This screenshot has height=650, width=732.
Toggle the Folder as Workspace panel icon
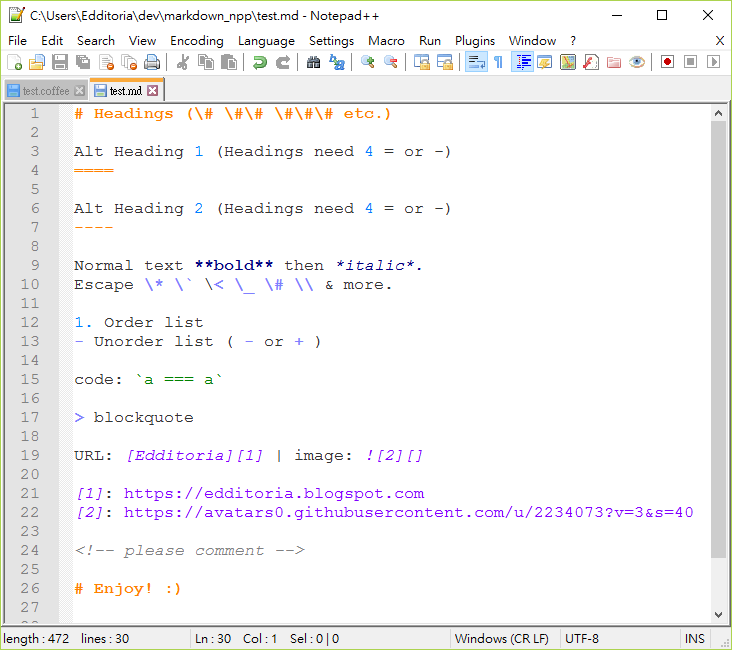coord(613,62)
